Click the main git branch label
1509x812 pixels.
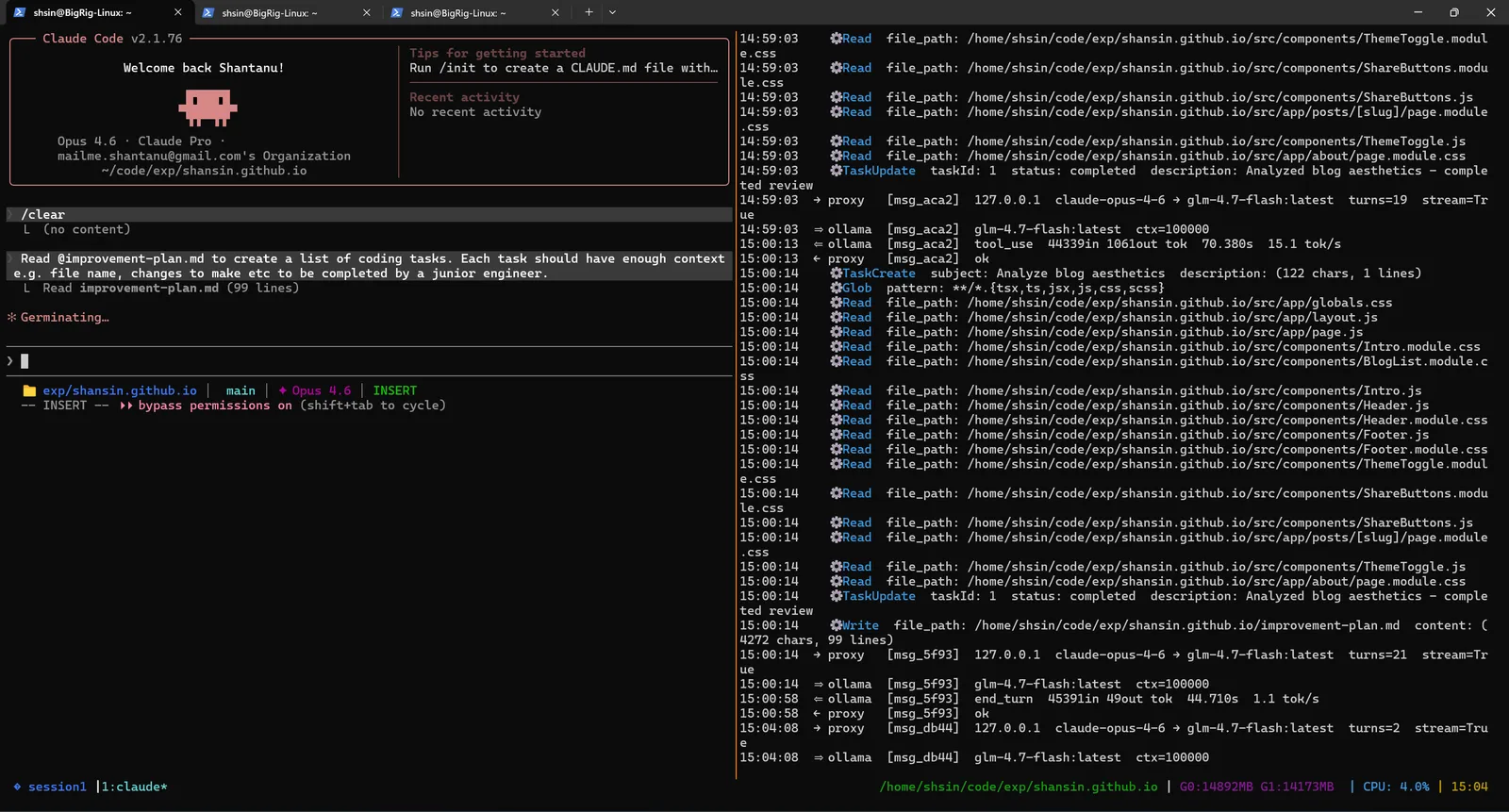(240, 390)
